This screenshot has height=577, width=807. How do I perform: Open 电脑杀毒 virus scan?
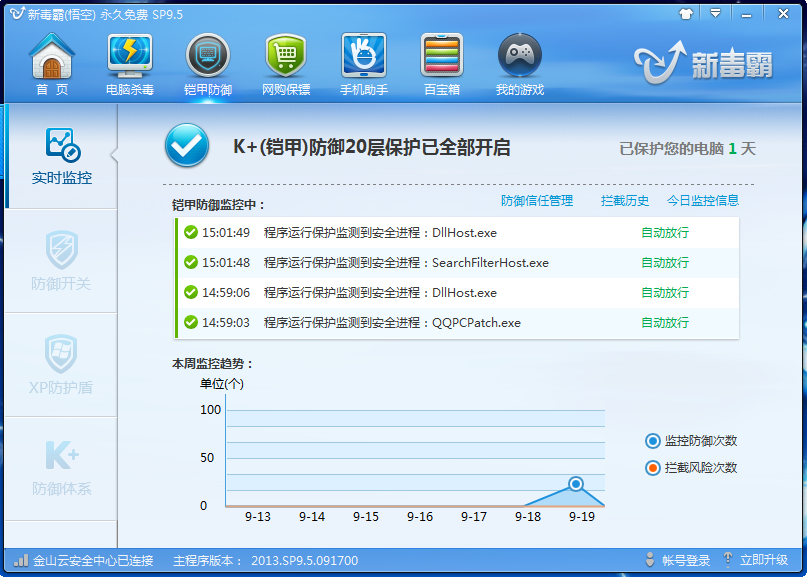(130, 64)
